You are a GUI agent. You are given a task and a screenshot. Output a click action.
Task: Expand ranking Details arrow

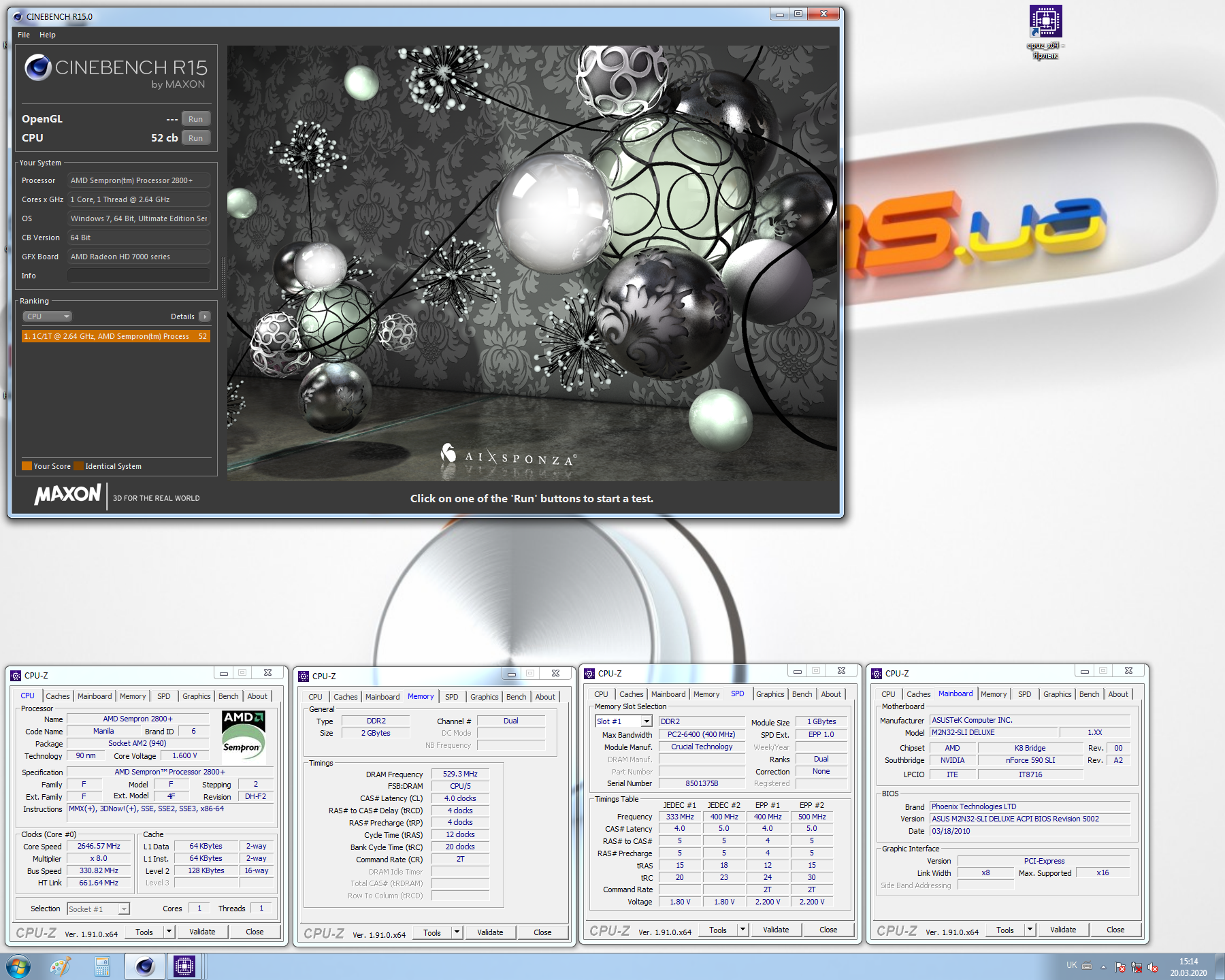[205, 316]
